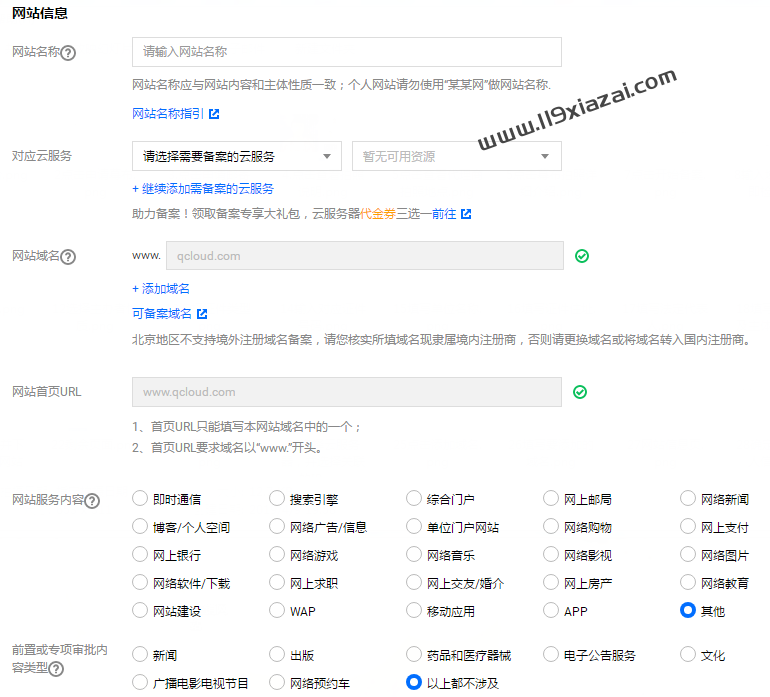The image size is (770, 697).
Task: Select 即时通信 radio button
Action: [x=140, y=498]
